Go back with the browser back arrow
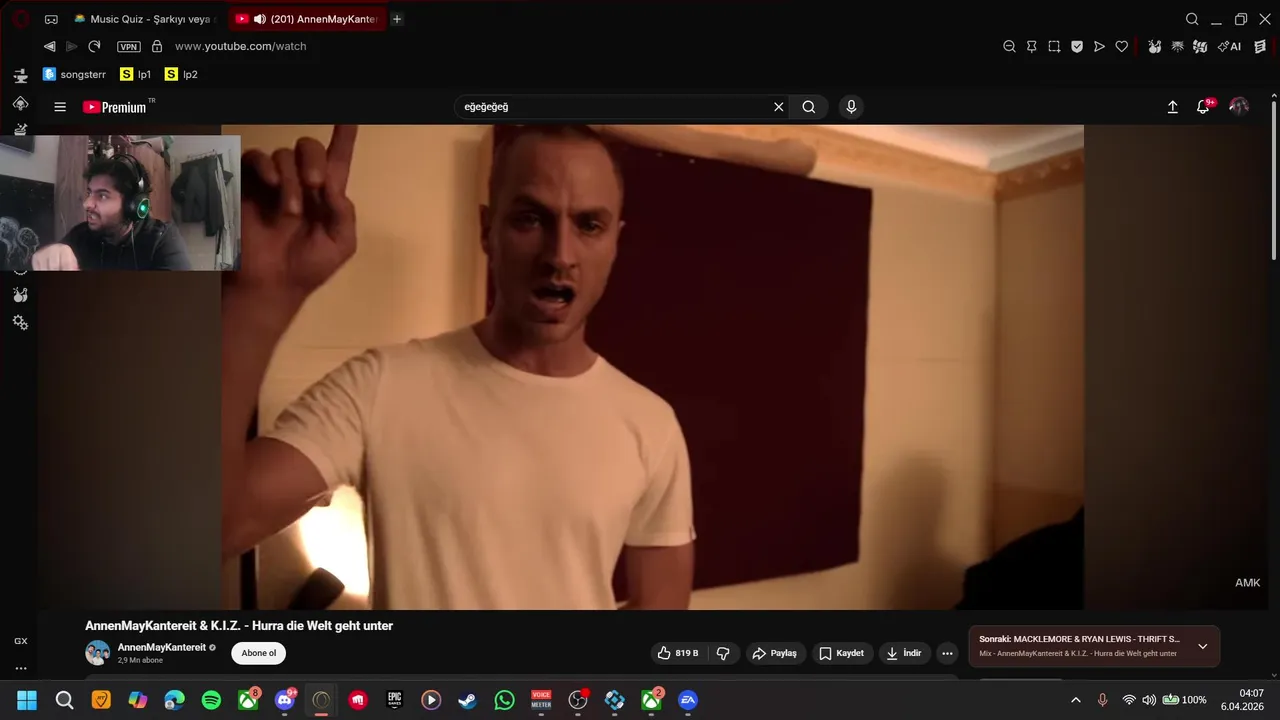 pyautogui.click(x=49, y=46)
